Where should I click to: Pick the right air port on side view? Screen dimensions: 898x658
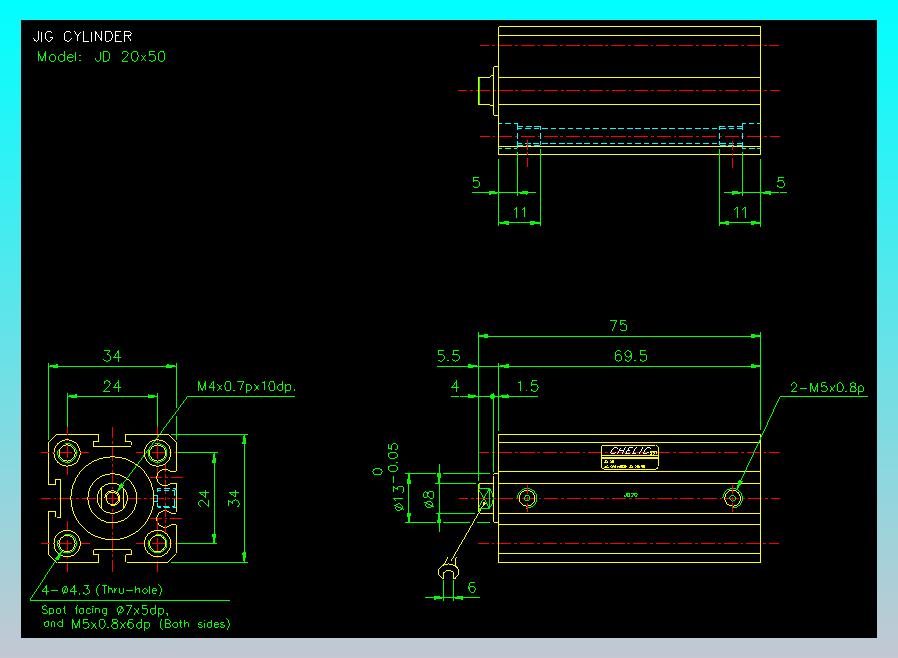(735, 498)
